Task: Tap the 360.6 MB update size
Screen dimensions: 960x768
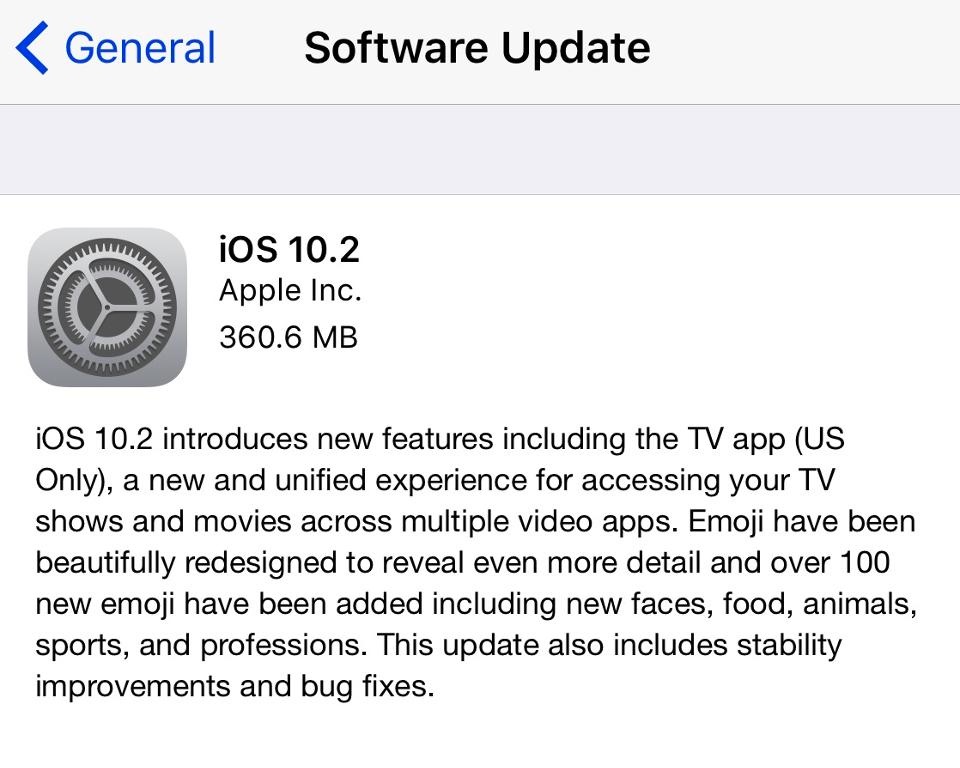Action: [288, 337]
